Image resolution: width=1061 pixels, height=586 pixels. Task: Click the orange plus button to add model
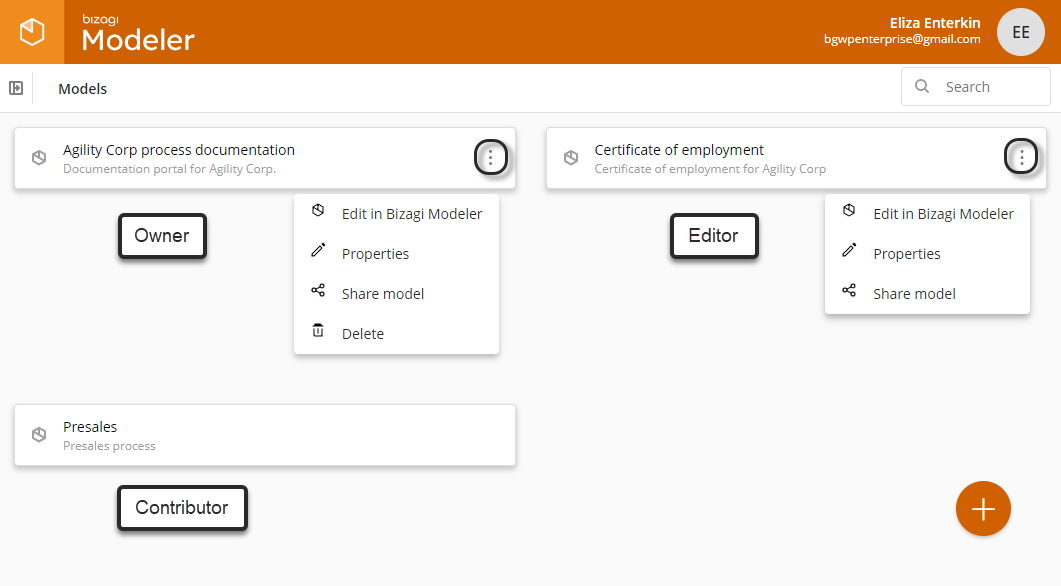983,509
